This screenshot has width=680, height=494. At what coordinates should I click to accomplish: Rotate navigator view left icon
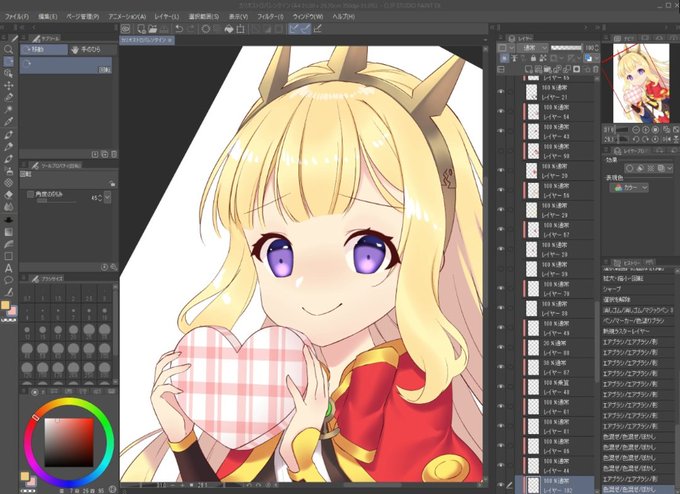(x=636, y=139)
